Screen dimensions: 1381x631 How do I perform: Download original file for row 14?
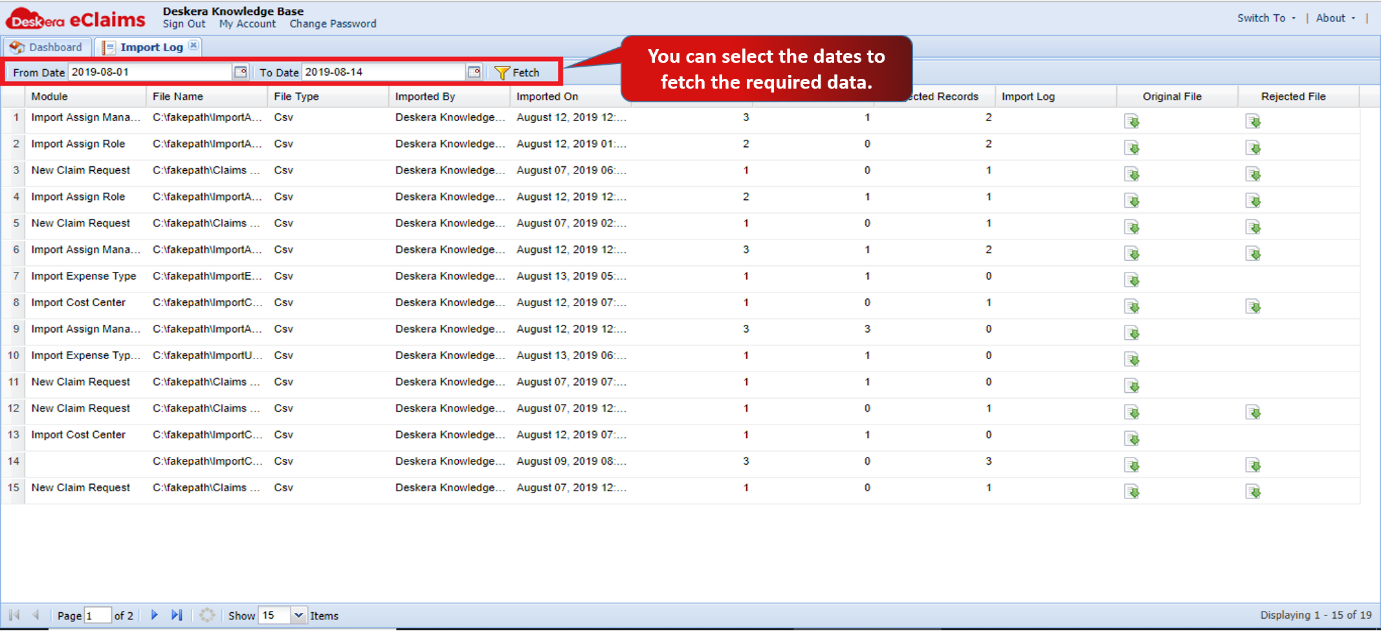tap(1132, 465)
